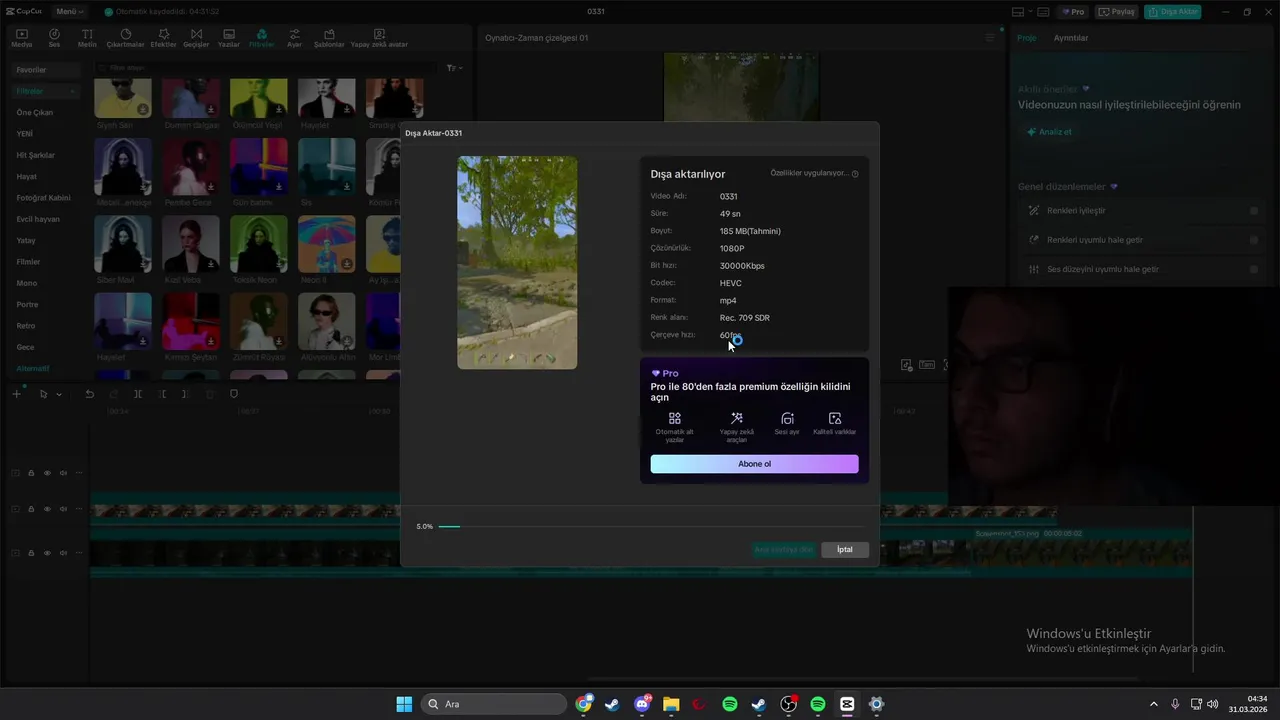Click the player panel hamburger menu icon
The height and width of the screenshot is (720, 1280).
click(x=991, y=38)
